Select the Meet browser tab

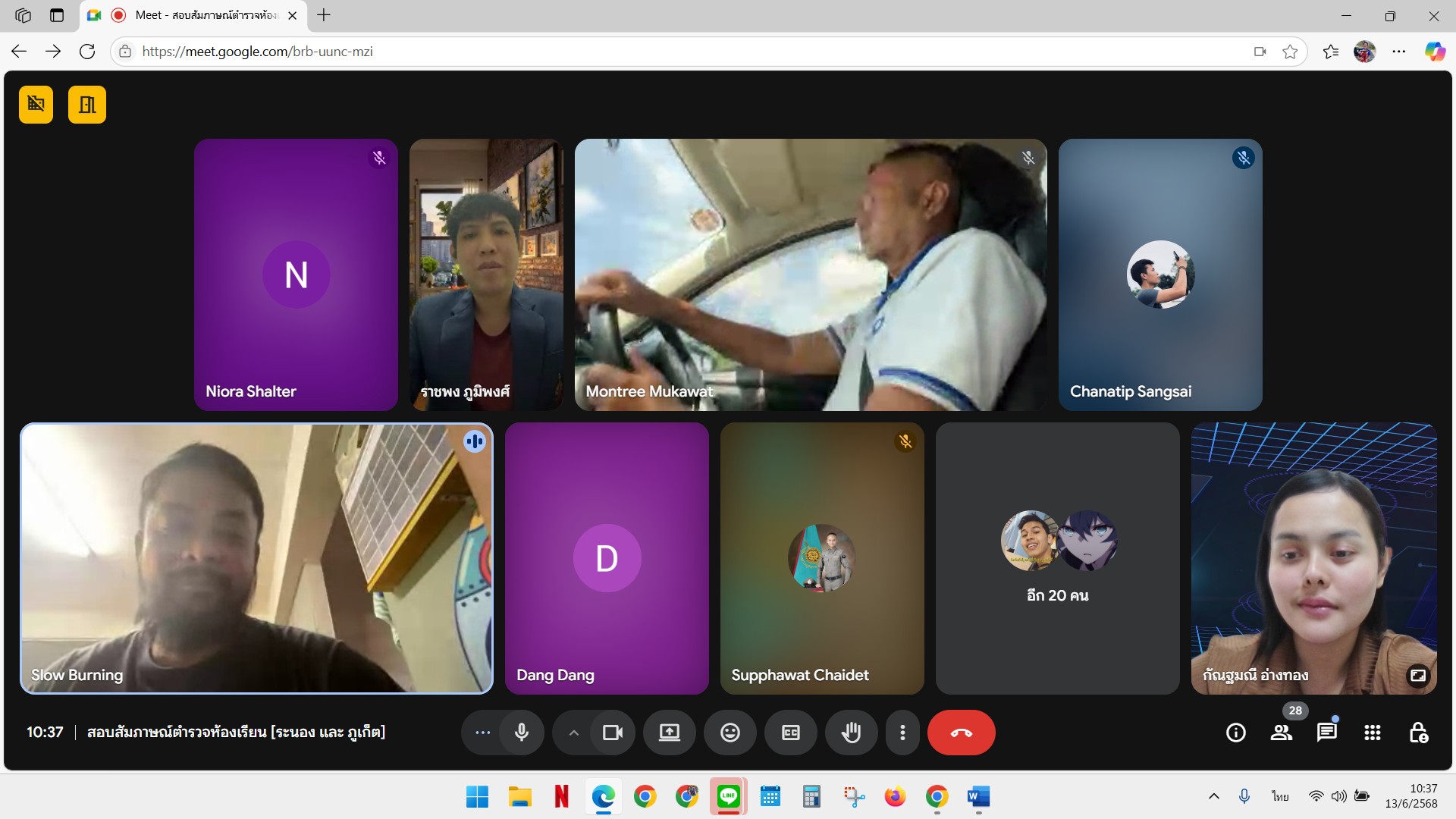tap(197, 15)
